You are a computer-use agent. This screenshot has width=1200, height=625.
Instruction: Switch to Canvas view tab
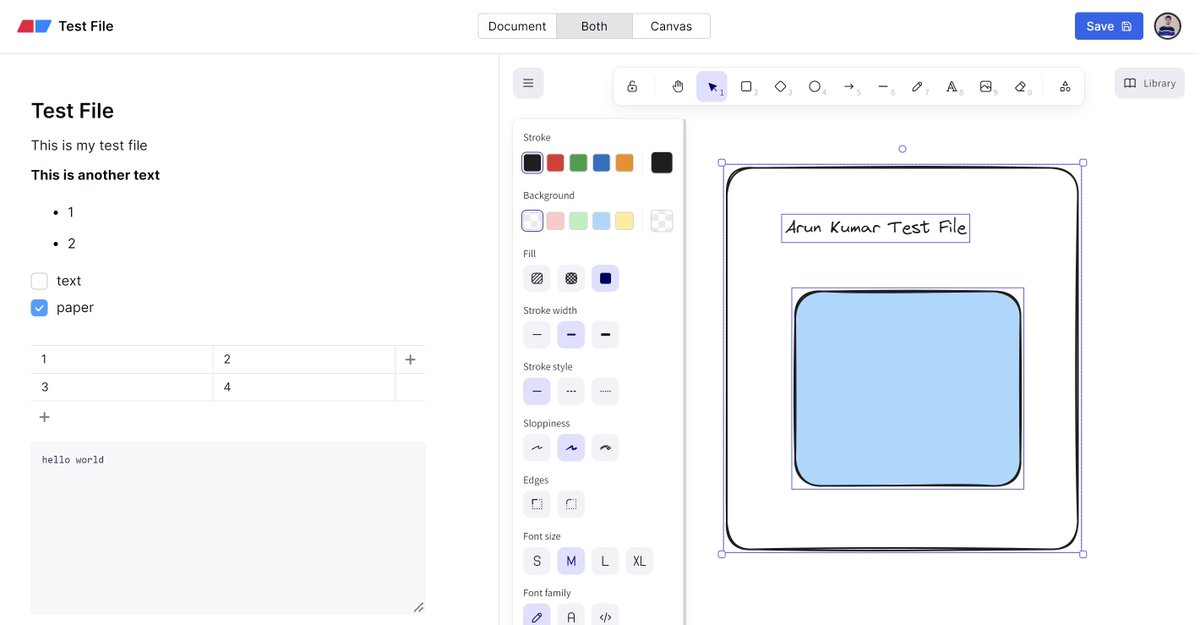click(671, 26)
